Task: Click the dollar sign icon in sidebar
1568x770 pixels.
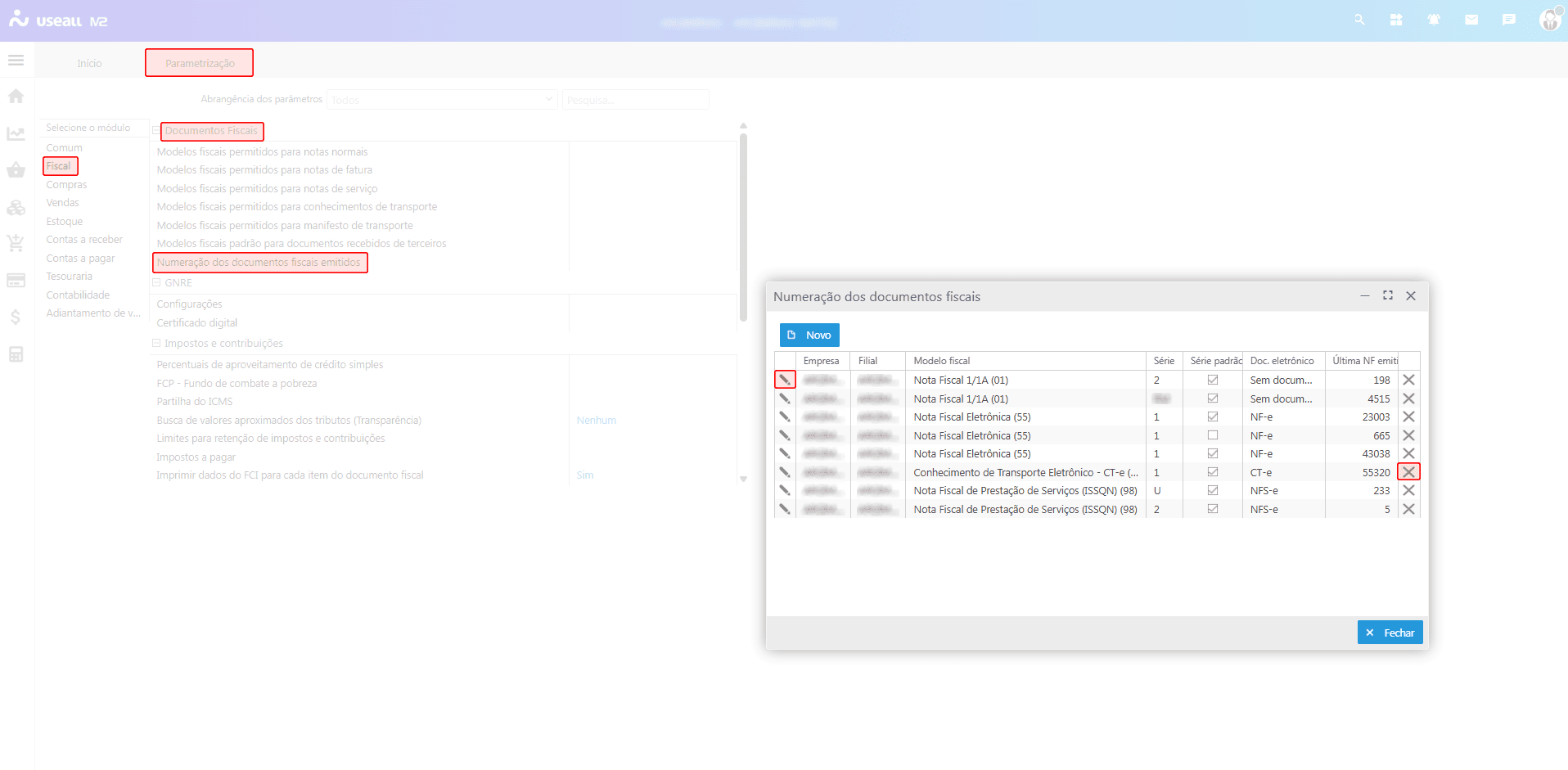Action: pyautogui.click(x=16, y=317)
